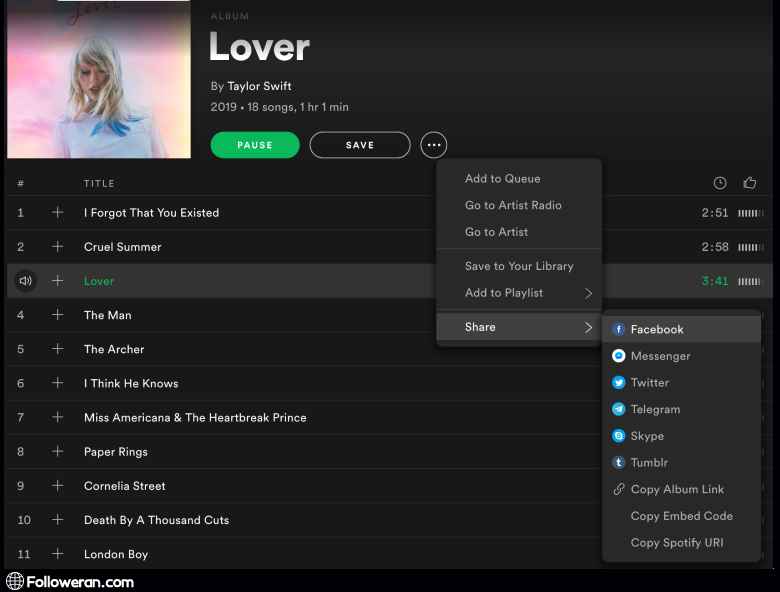Screen dimensions: 780x592
Task: Click the Twitter bird icon
Action: coord(619,383)
